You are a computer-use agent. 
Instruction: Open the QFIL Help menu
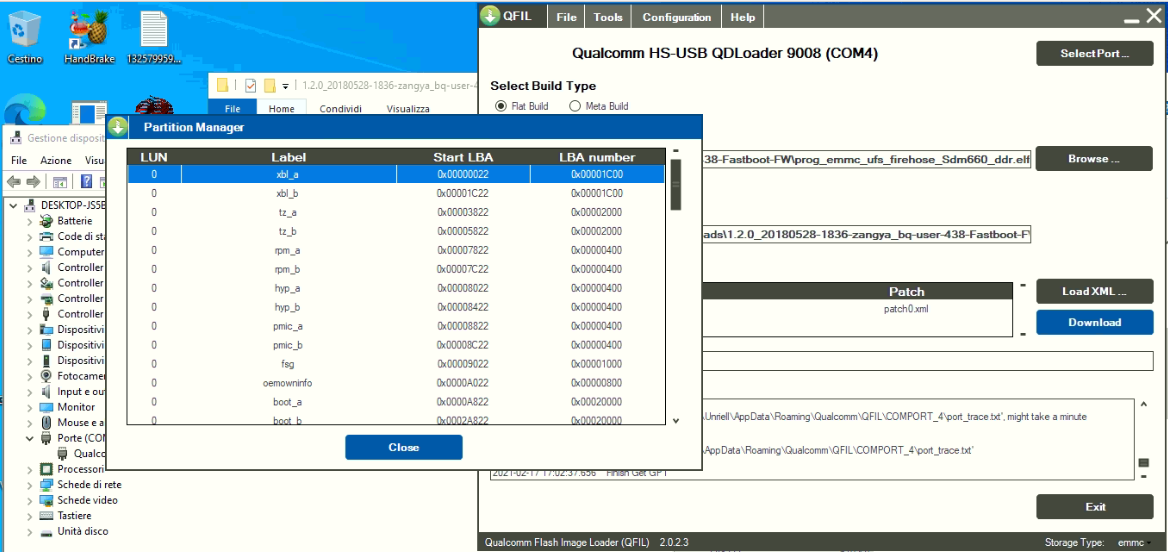(742, 16)
